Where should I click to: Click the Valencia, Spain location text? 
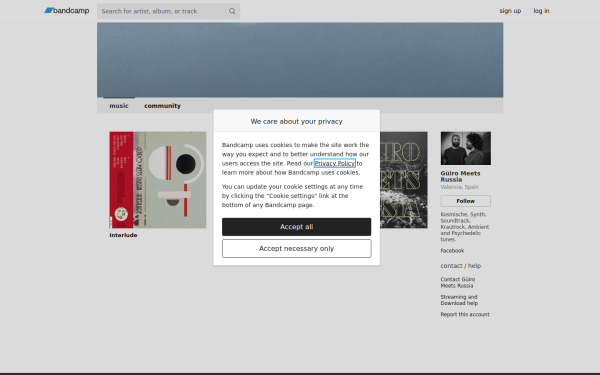point(460,187)
